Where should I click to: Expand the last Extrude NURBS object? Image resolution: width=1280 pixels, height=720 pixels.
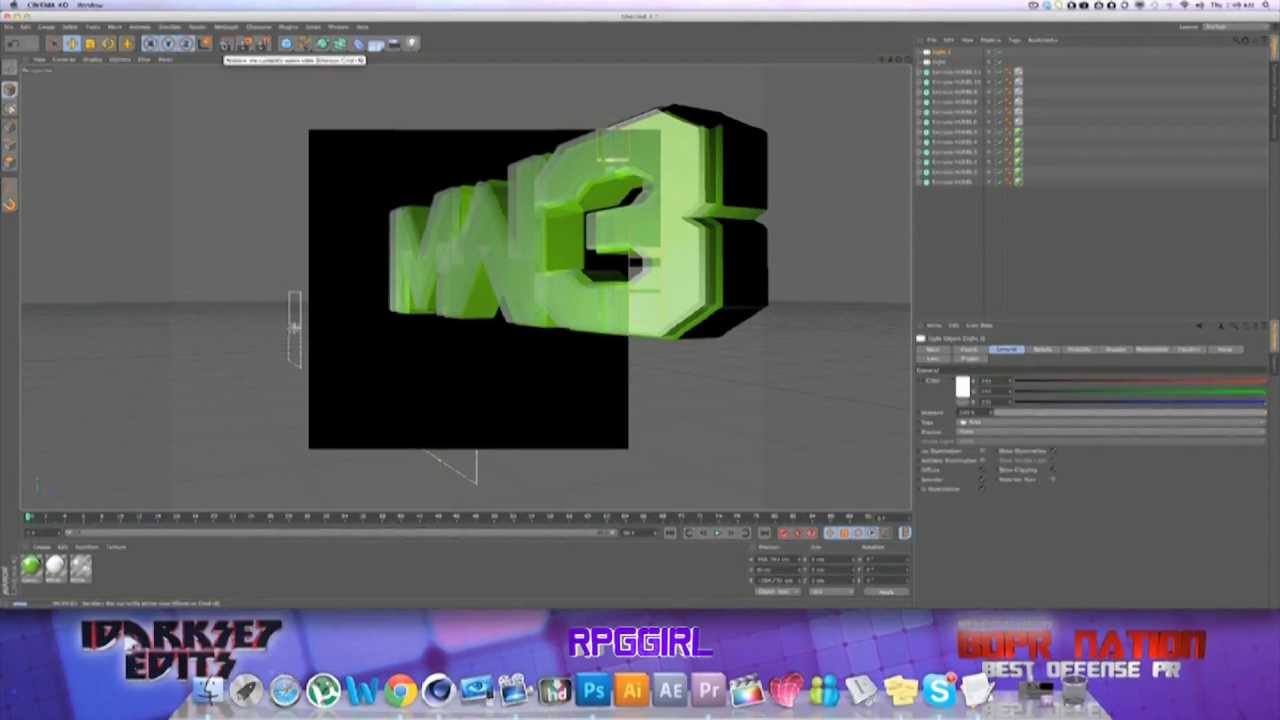(x=918, y=182)
